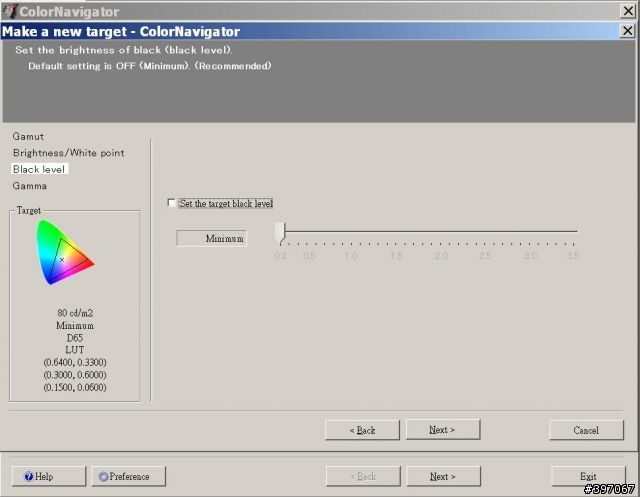Click the slider track near 3.5 mark
Screen dimensions: 640x497
pos(573,231)
